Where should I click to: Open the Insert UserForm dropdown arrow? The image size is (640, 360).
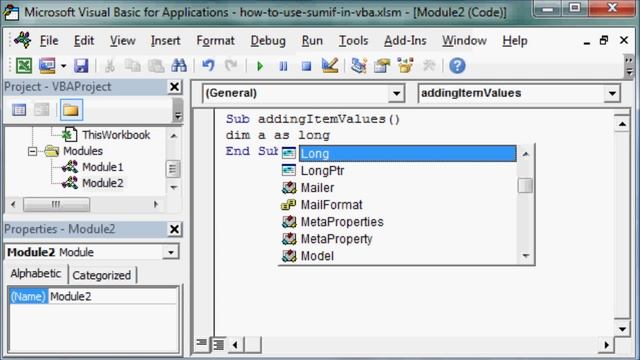[x=63, y=66]
